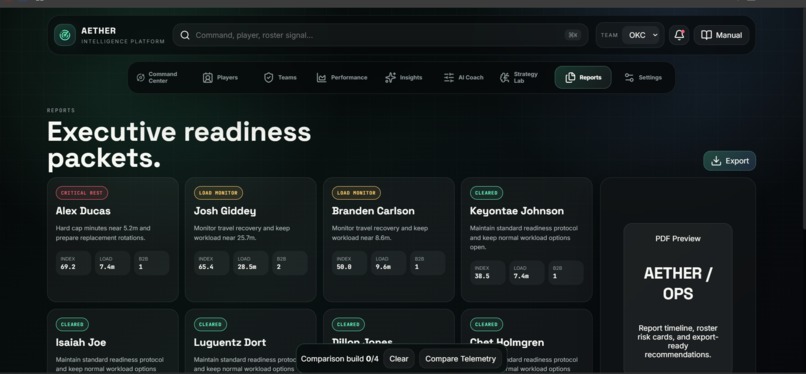This screenshot has width=806, height=374.
Task: Click the PDF Preview panel
Action: coord(677,298)
